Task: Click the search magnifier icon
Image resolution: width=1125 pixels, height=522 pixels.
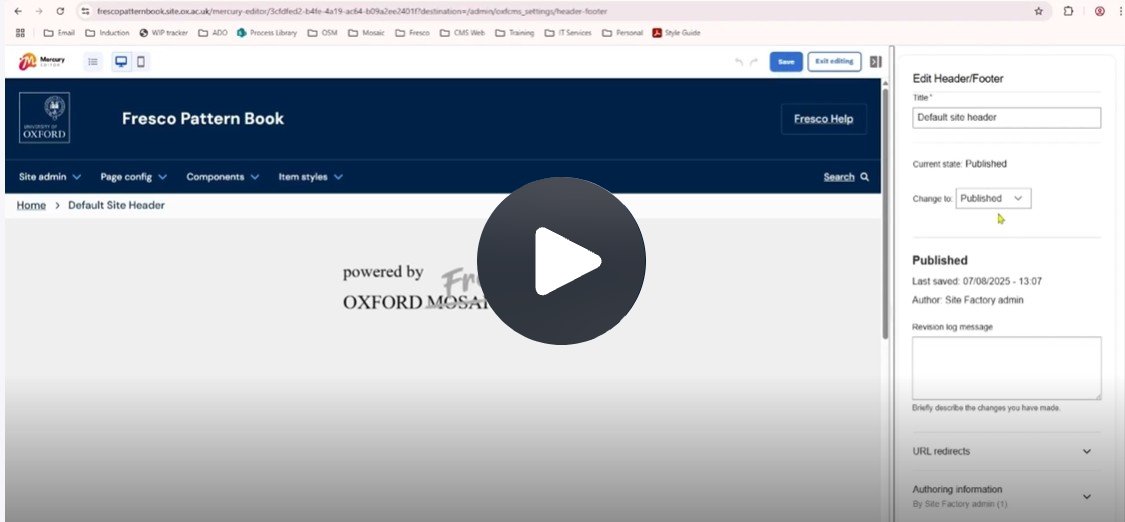Action: pyautogui.click(x=865, y=177)
